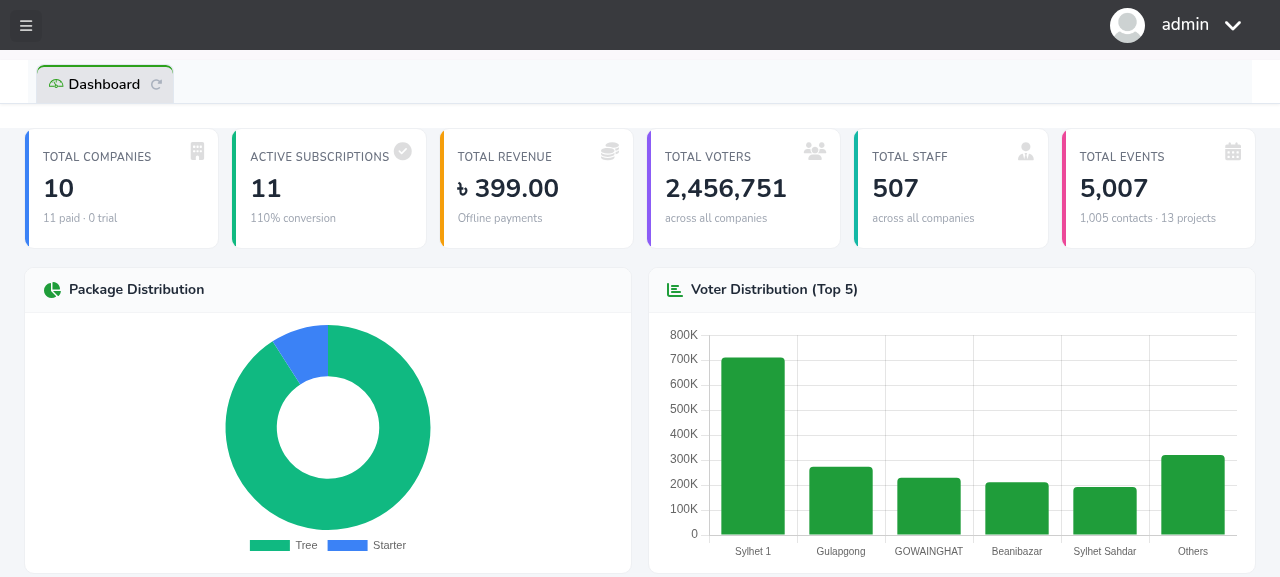
Task: Click the Sylhet 1 bar
Action: pyautogui.click(x=753, y=446)
